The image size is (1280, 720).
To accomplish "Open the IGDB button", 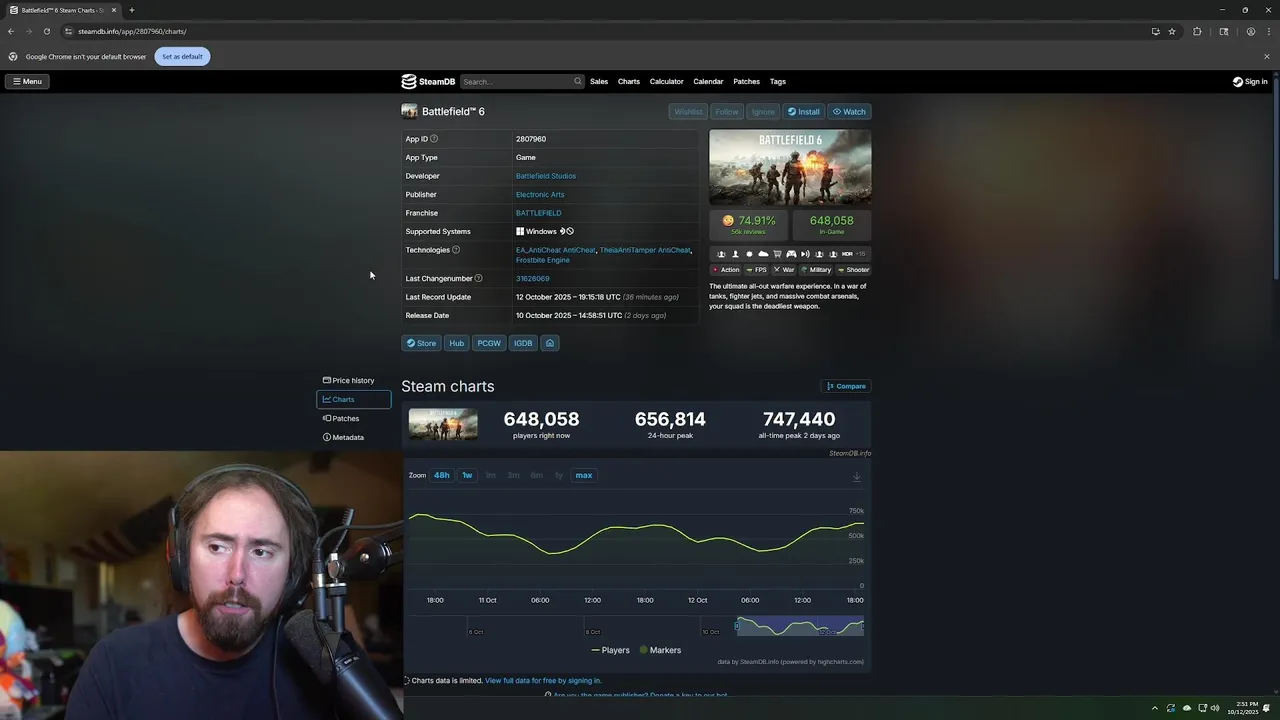I will [x=523, y=343].
